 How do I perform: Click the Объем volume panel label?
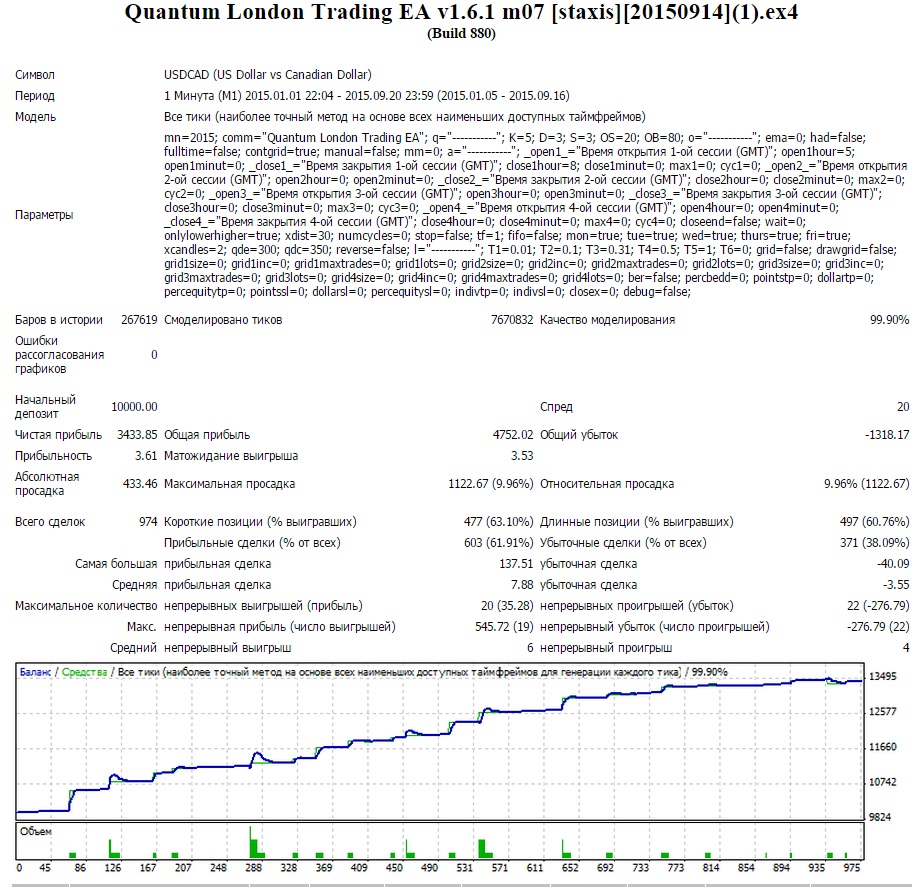[35, 831]
